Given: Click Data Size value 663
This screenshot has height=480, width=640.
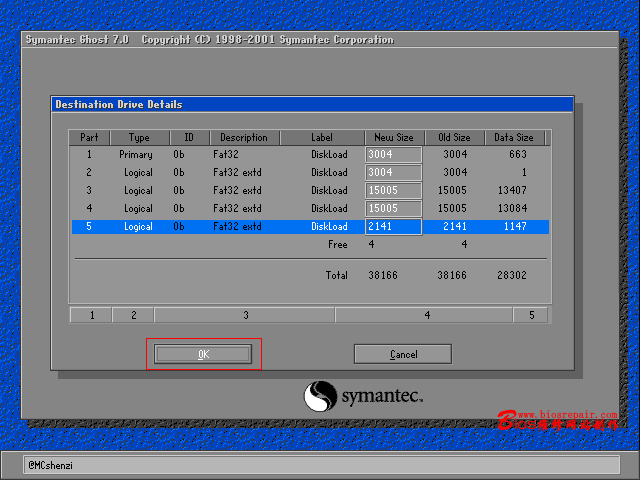Looking at the screenshot, I should pyautogui.click(x=518, y=154).
